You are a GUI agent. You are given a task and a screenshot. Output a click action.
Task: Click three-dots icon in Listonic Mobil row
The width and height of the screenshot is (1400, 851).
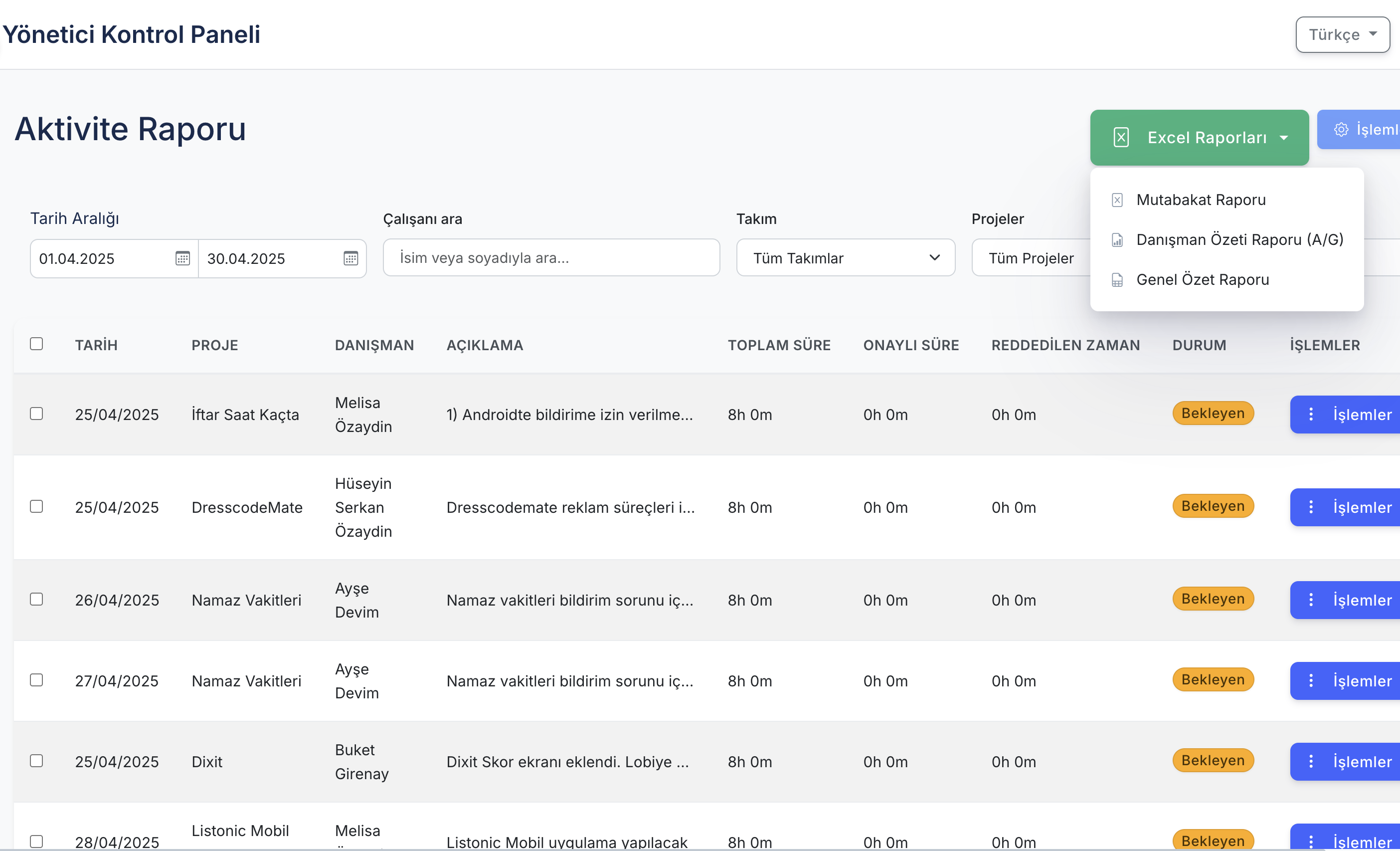[1311, 842]
